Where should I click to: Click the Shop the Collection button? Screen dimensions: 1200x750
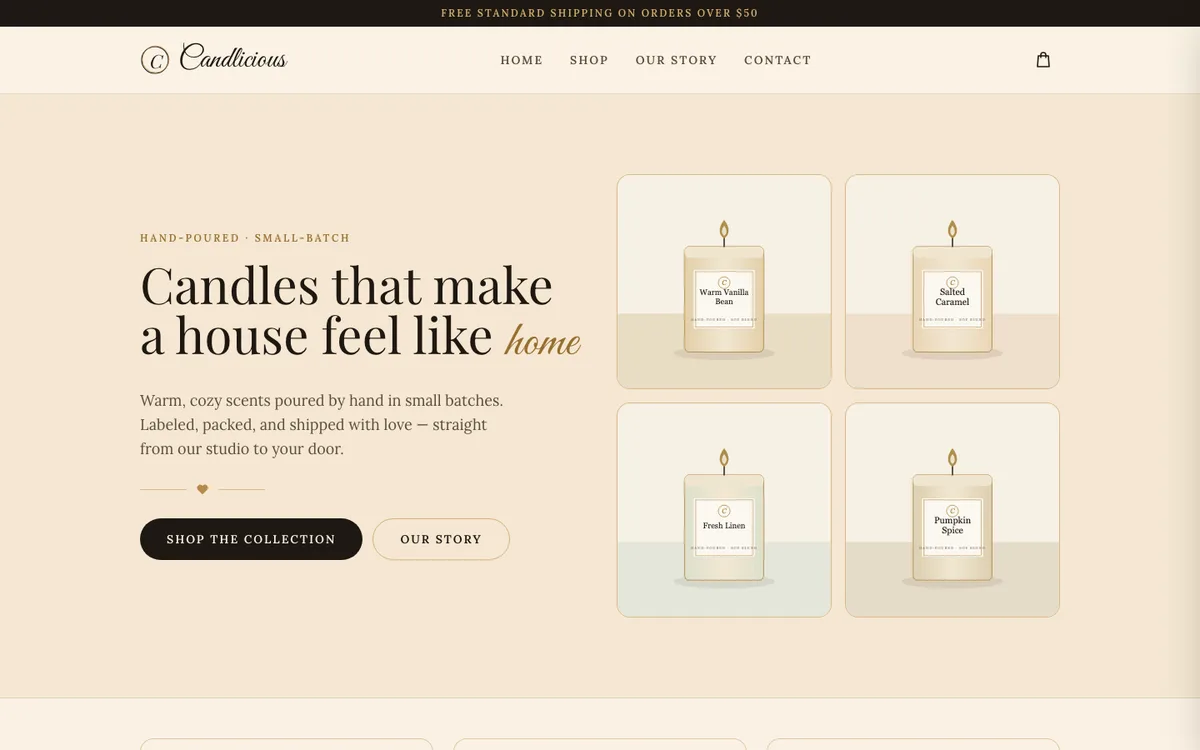(x=251, y=539)
